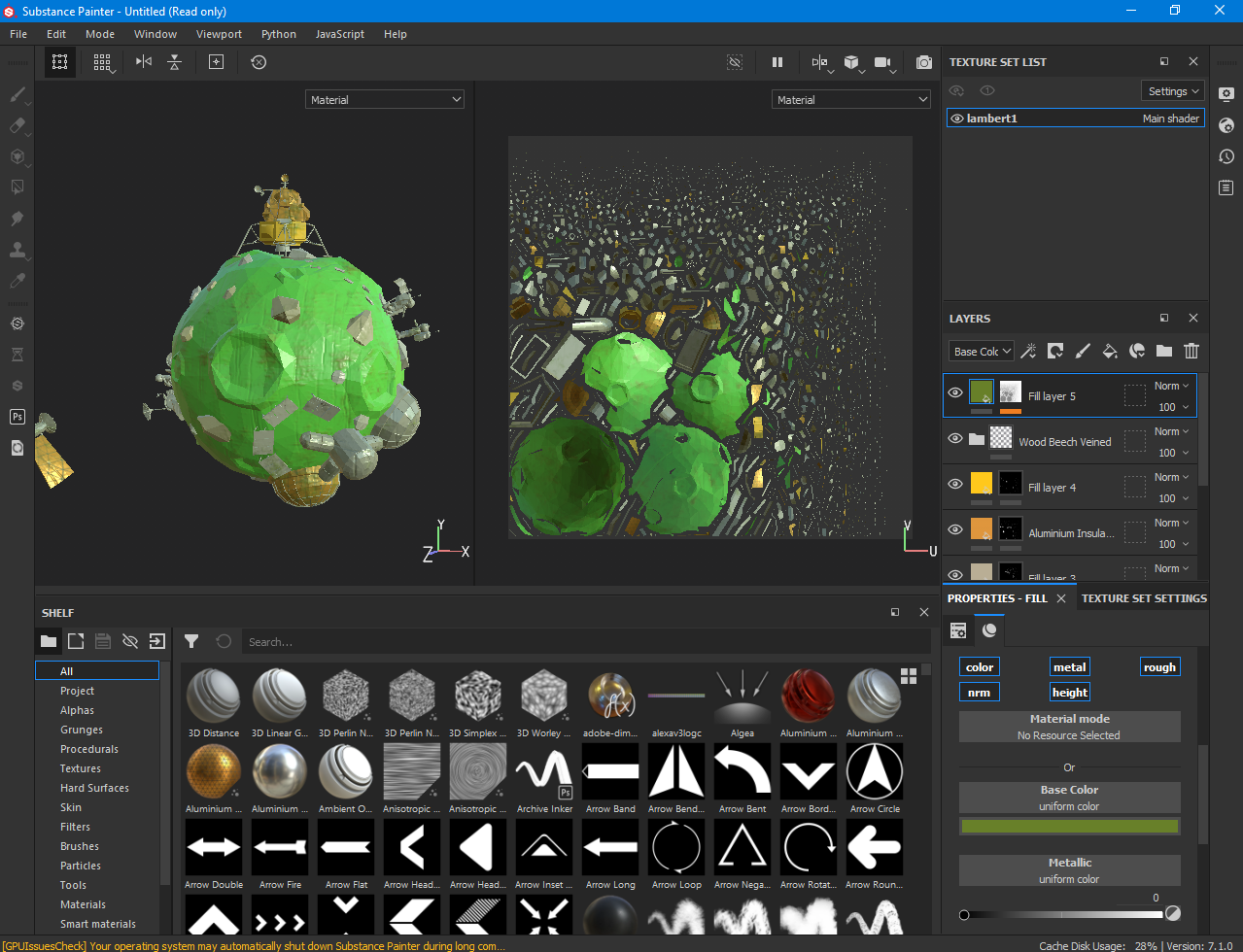Click the Metallic uniform color button
The height and width of the screenshot is (952, 1243).
pos(1070,870)
